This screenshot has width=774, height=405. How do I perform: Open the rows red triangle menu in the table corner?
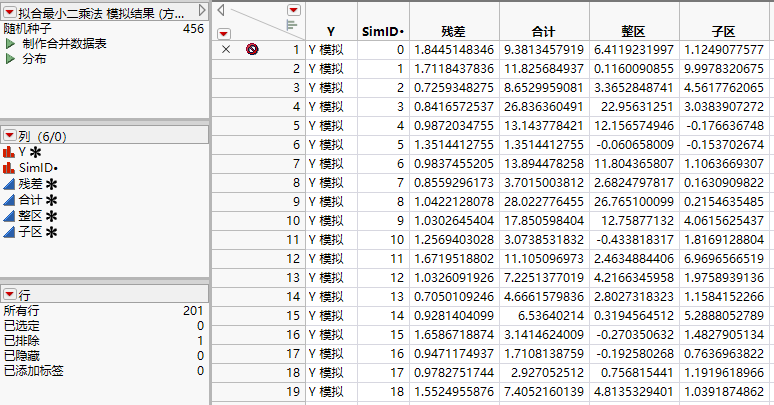[x=224, y=34]
